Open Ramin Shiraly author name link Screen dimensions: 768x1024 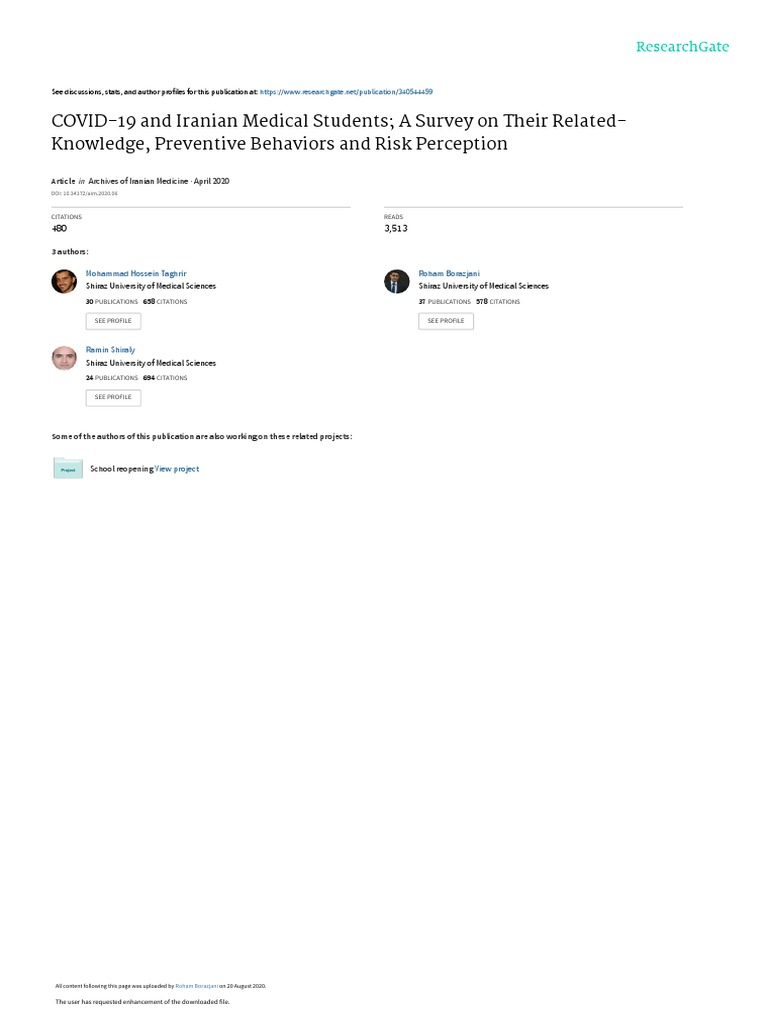(110, 350)
